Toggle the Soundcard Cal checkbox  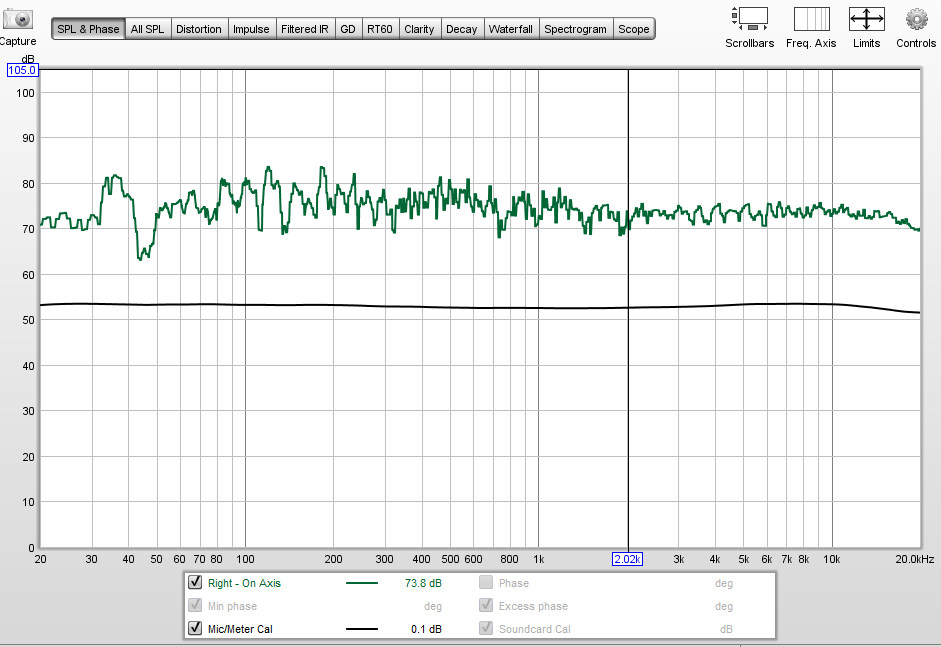coord(486,628)
